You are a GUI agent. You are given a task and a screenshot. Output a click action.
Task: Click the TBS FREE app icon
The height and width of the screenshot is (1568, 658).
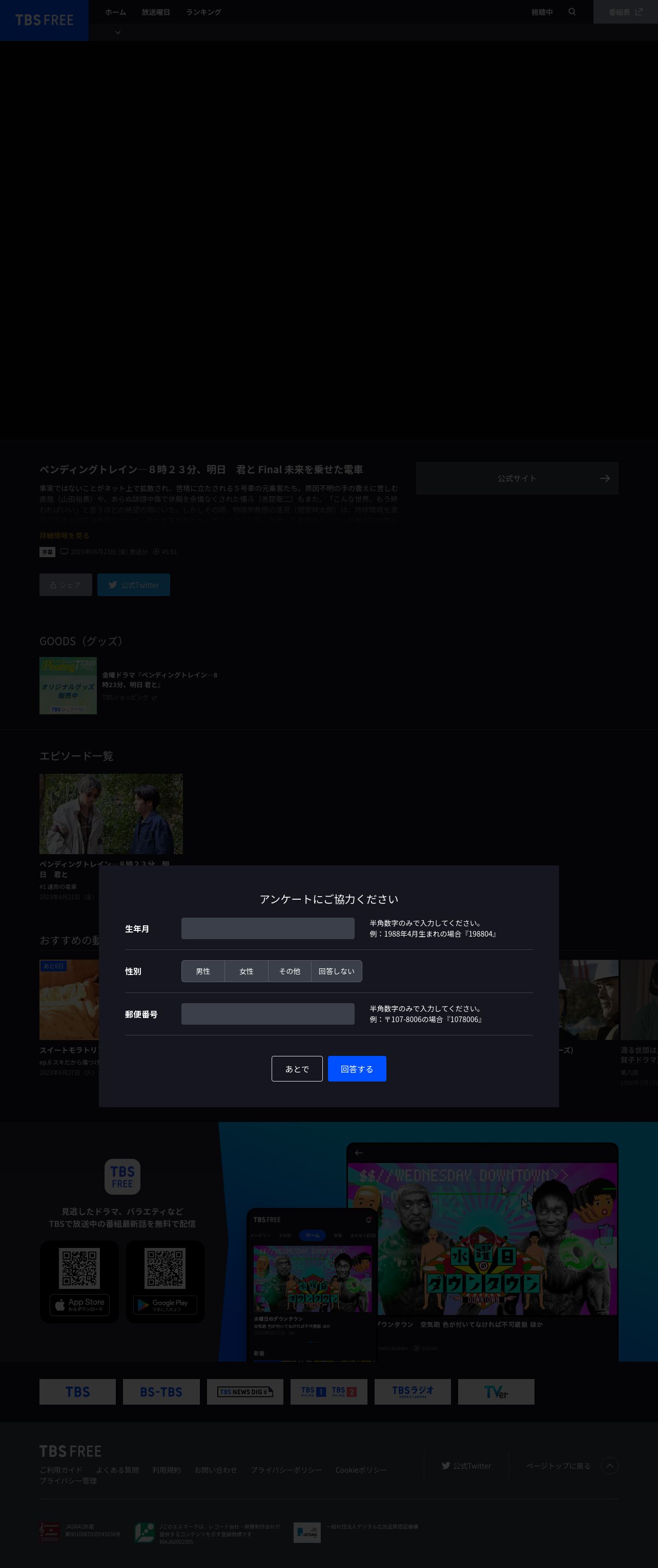click(122, 1177)
